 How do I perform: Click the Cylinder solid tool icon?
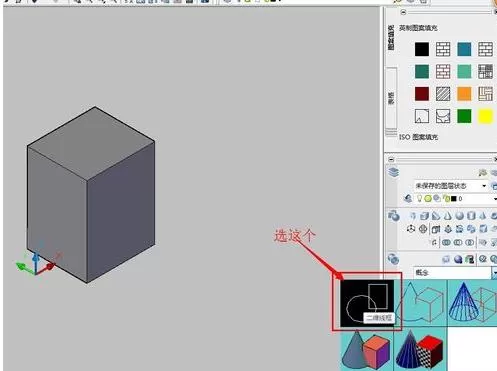[471, 216]
